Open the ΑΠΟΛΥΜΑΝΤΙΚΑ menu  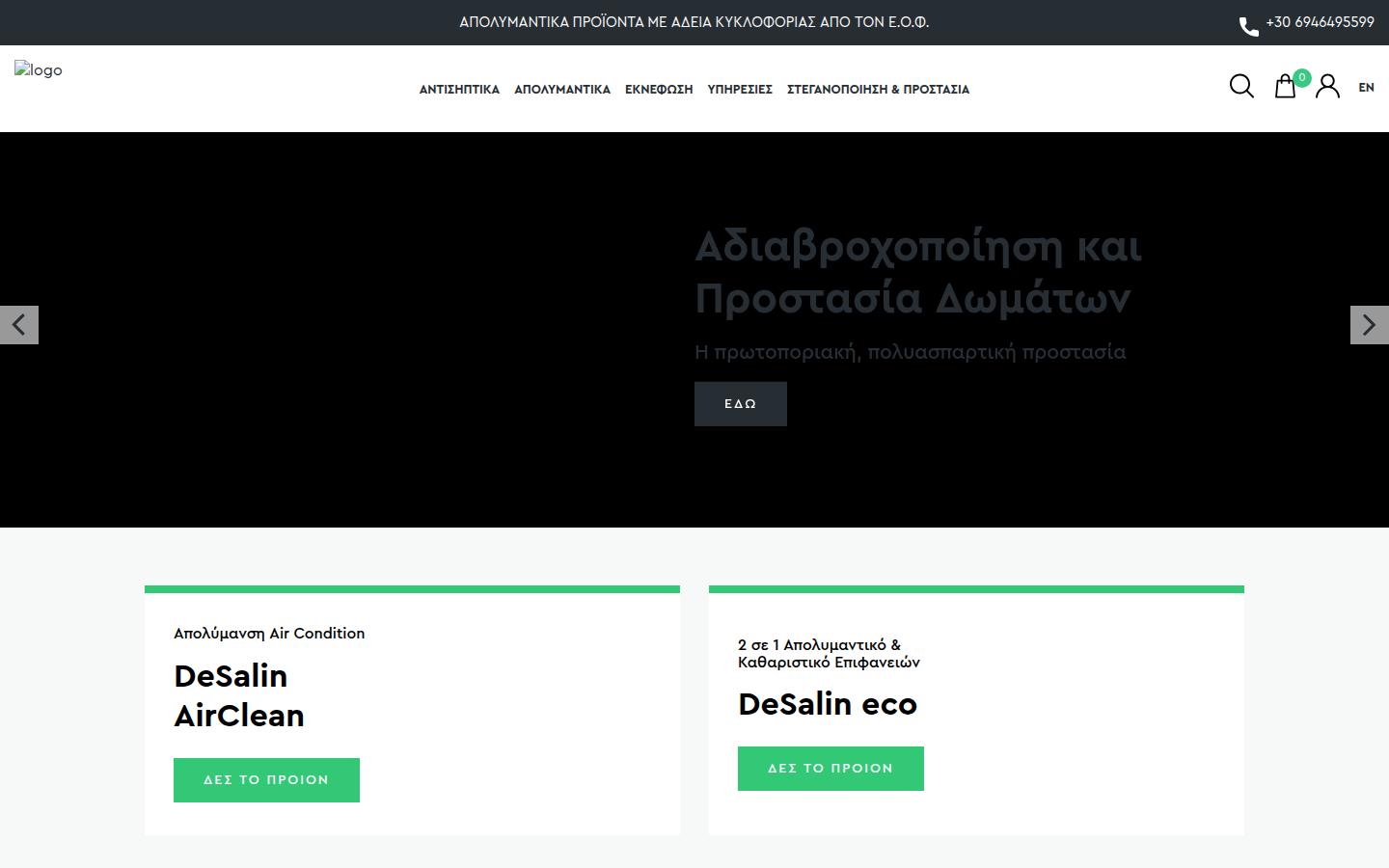pyautogui.click(x=562, y=89)
